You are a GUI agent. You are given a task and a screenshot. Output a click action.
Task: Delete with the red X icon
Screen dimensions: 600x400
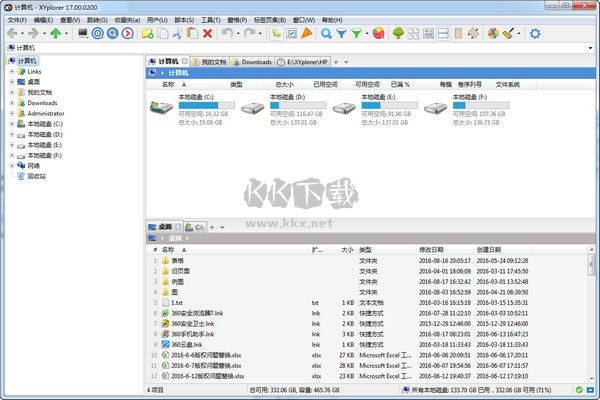[x=207, y=34]
